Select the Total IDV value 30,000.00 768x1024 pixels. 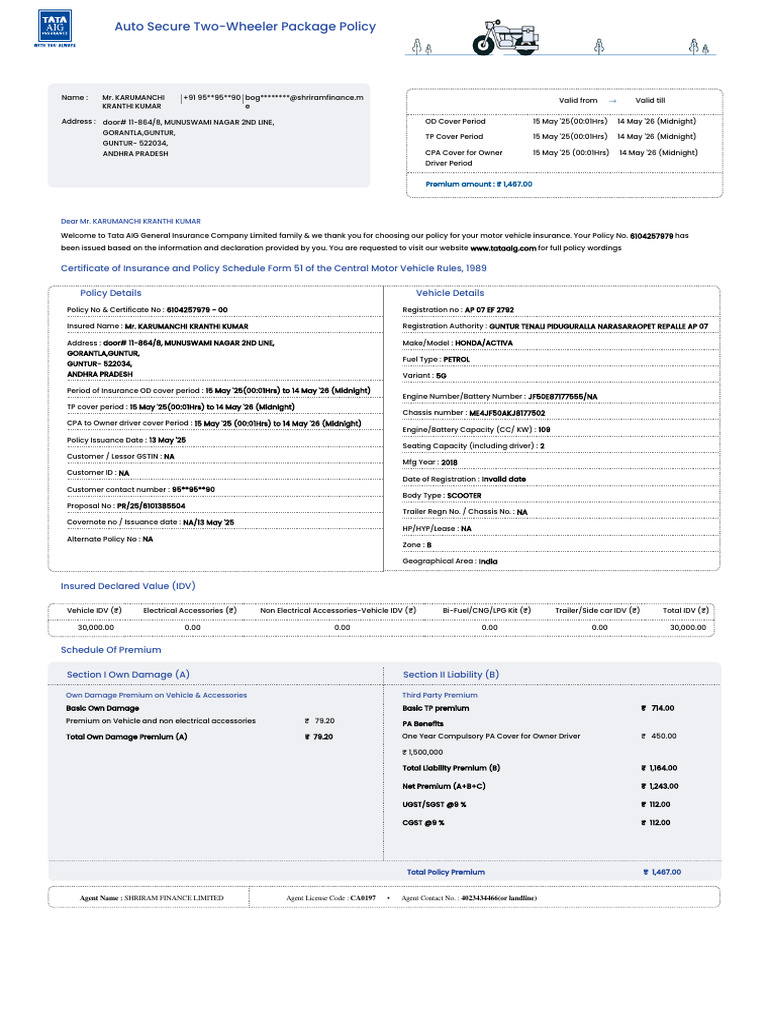click(x=688, y=628)
